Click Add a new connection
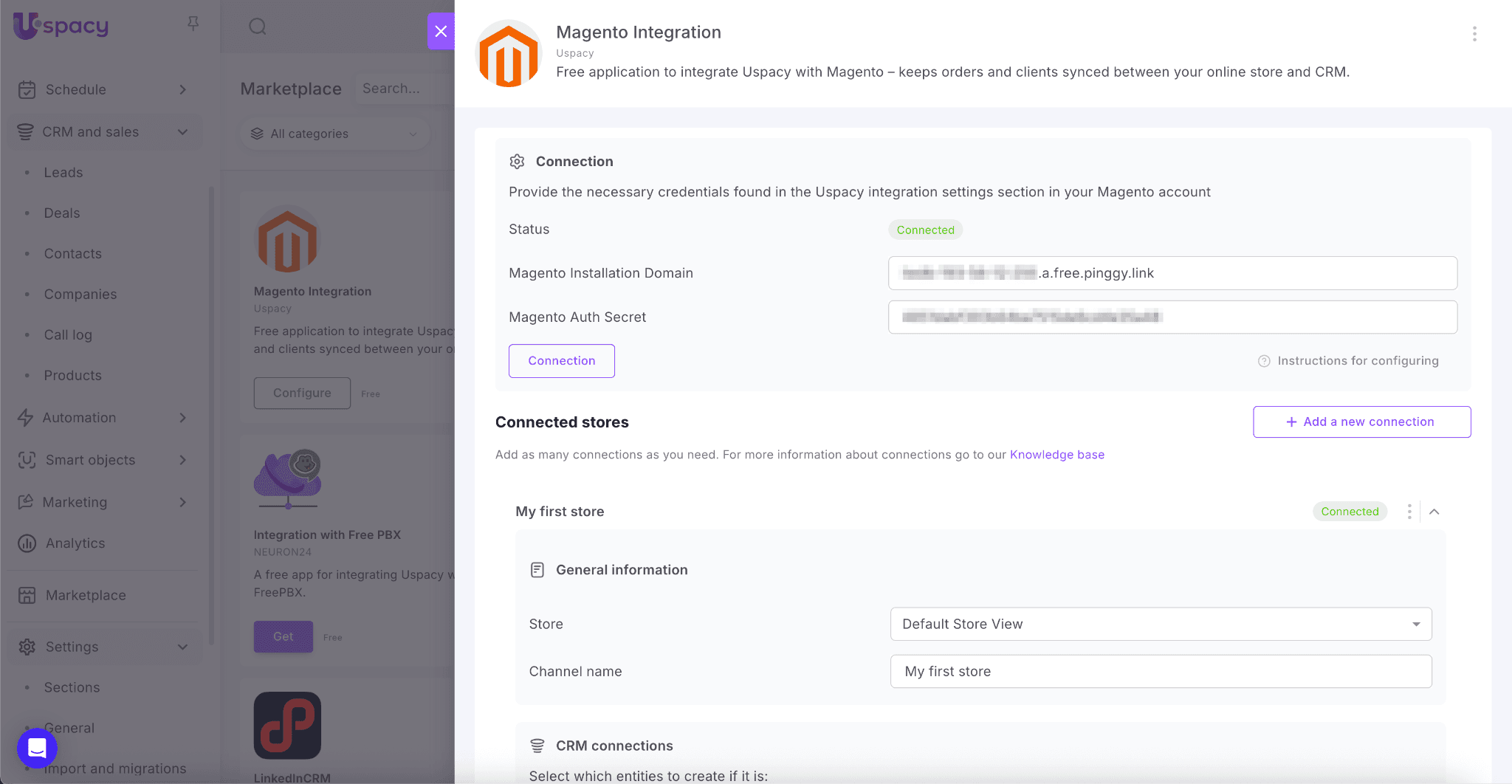The image size is (1512, 784). [x=1361, y=422]
